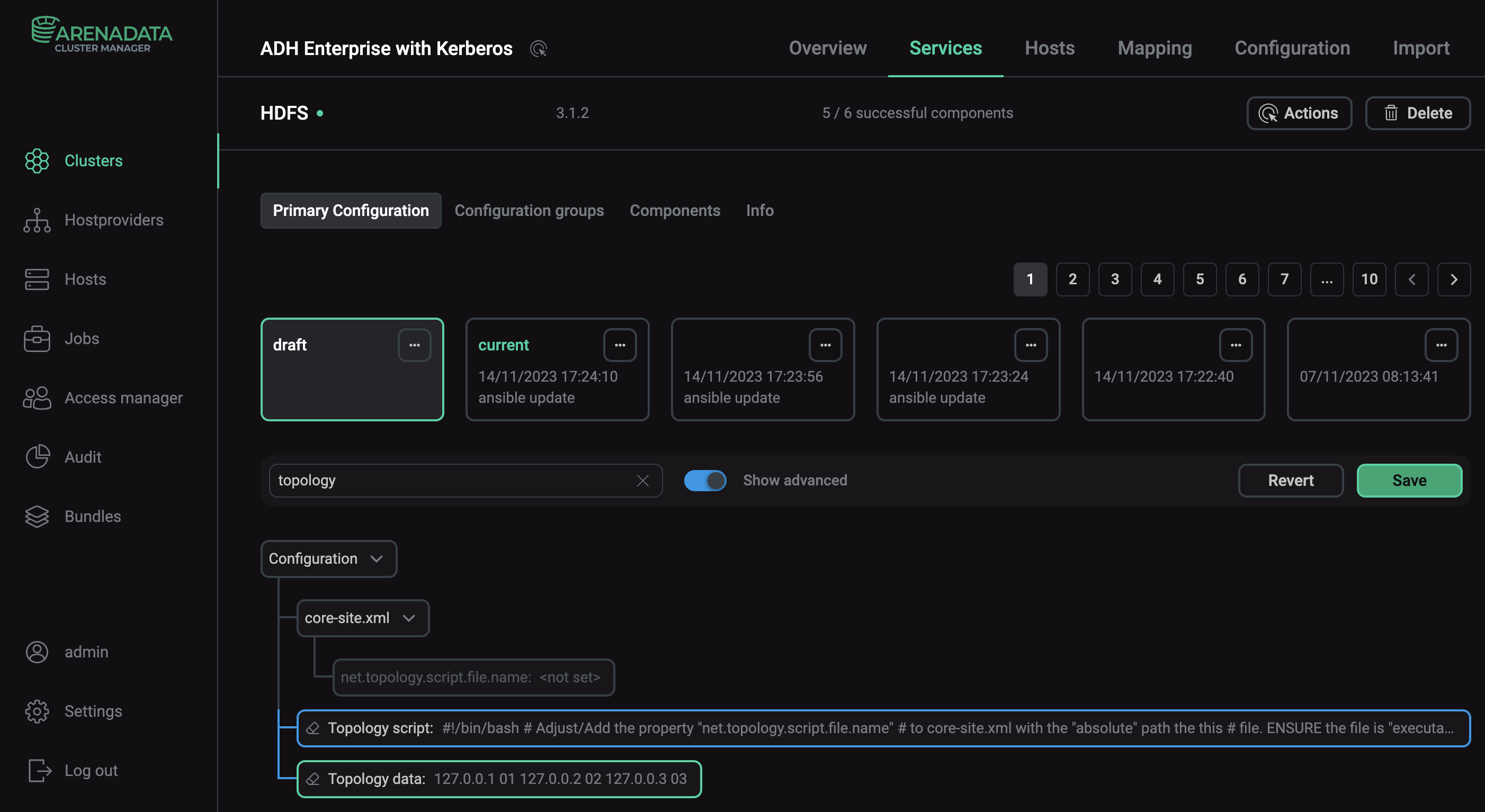This screenshot has height=812, width=1485.
Task: Open options menu on 17:23:56 config card
Action: 826,345
